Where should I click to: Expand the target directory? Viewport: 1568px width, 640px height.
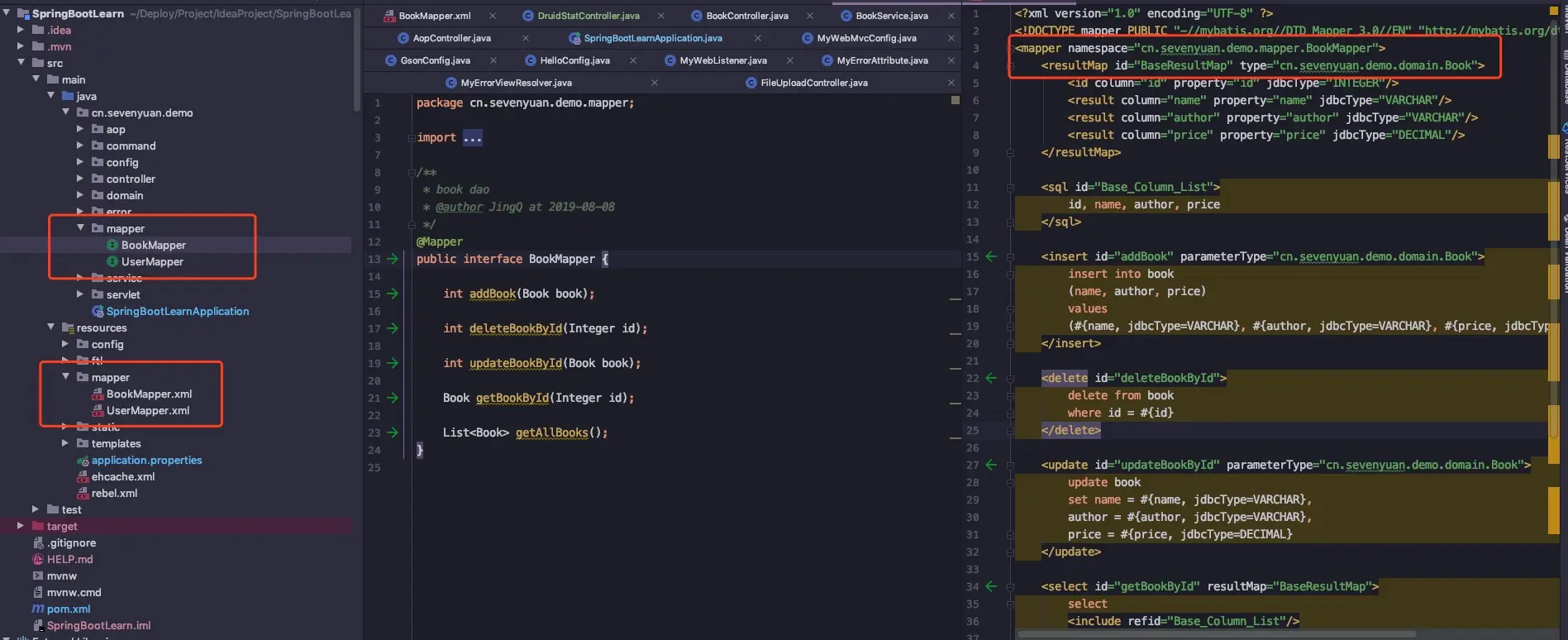pos(21,526)
